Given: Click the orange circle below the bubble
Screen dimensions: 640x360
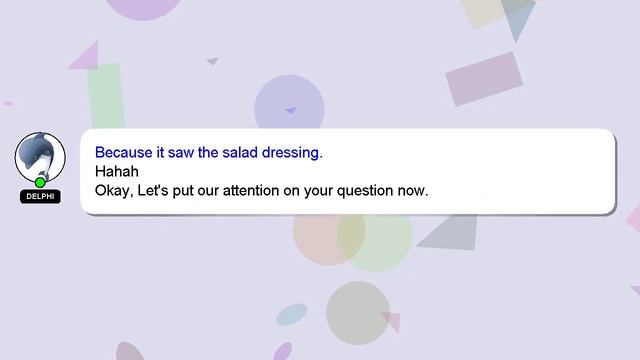Looking at the screenshot, I should pos(327,239).
